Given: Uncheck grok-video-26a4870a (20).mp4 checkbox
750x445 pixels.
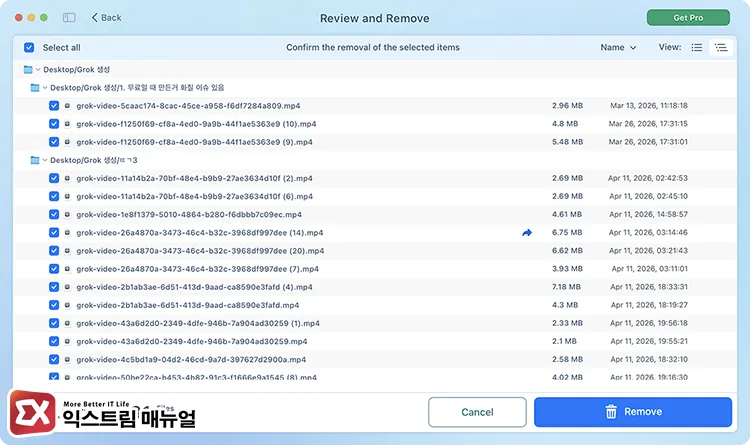Looking at the screenshot, I should click(54, 251).
